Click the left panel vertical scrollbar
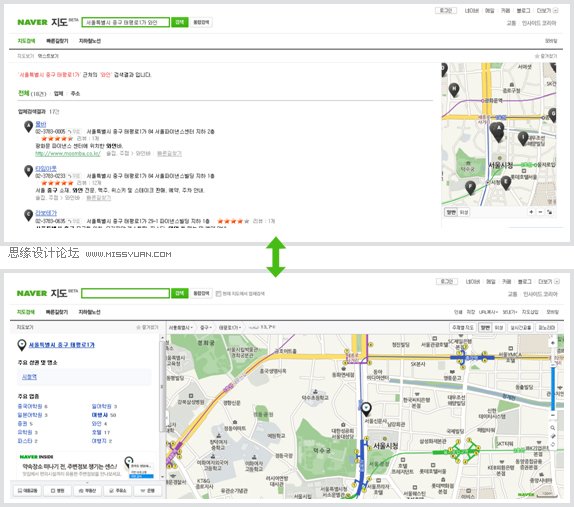The width and height of the screenshot is (574, 507). [162, 386]
